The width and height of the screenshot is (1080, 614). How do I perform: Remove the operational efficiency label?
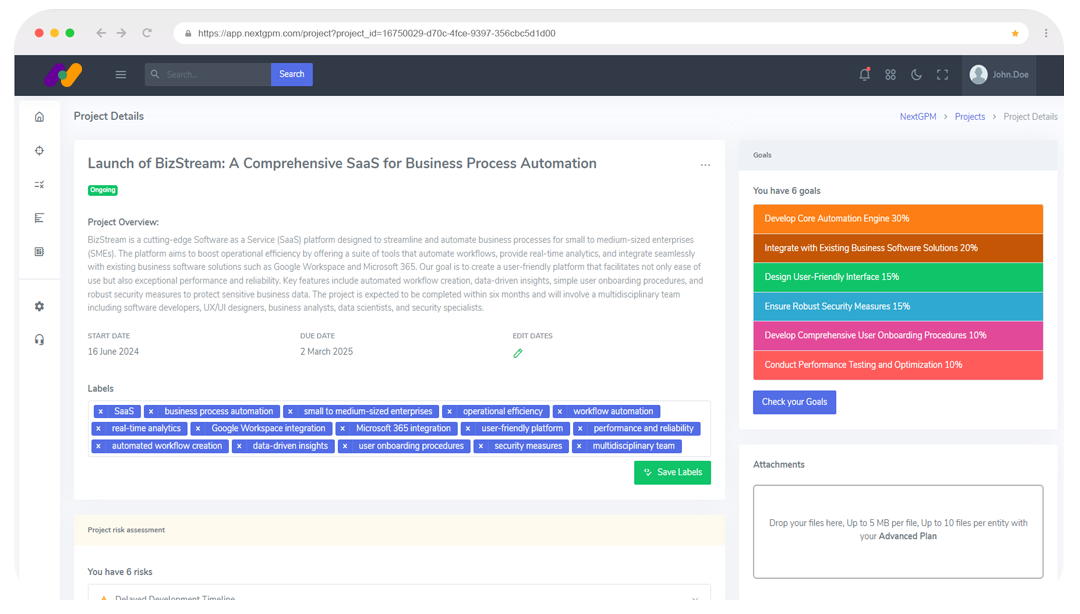(x=449, y=411)
